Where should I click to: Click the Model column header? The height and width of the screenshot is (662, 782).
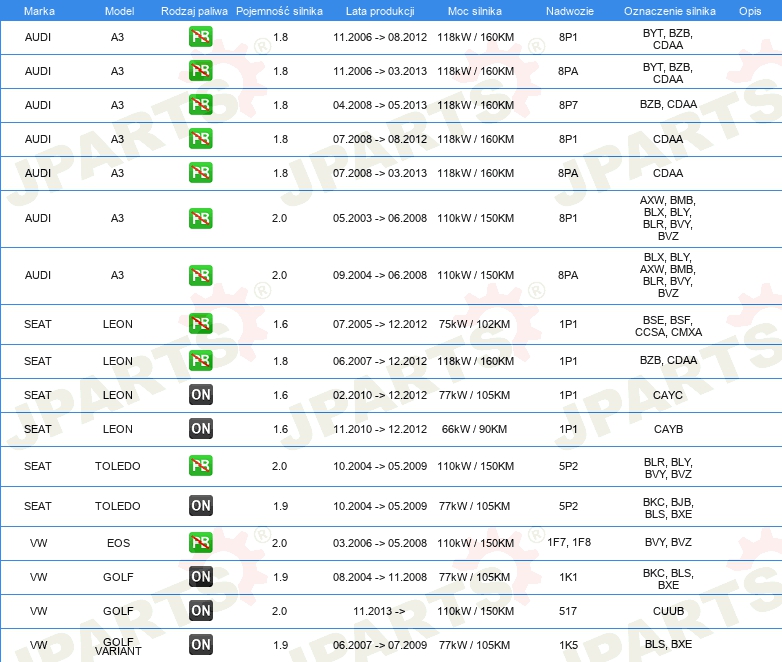tap(118, 10)
